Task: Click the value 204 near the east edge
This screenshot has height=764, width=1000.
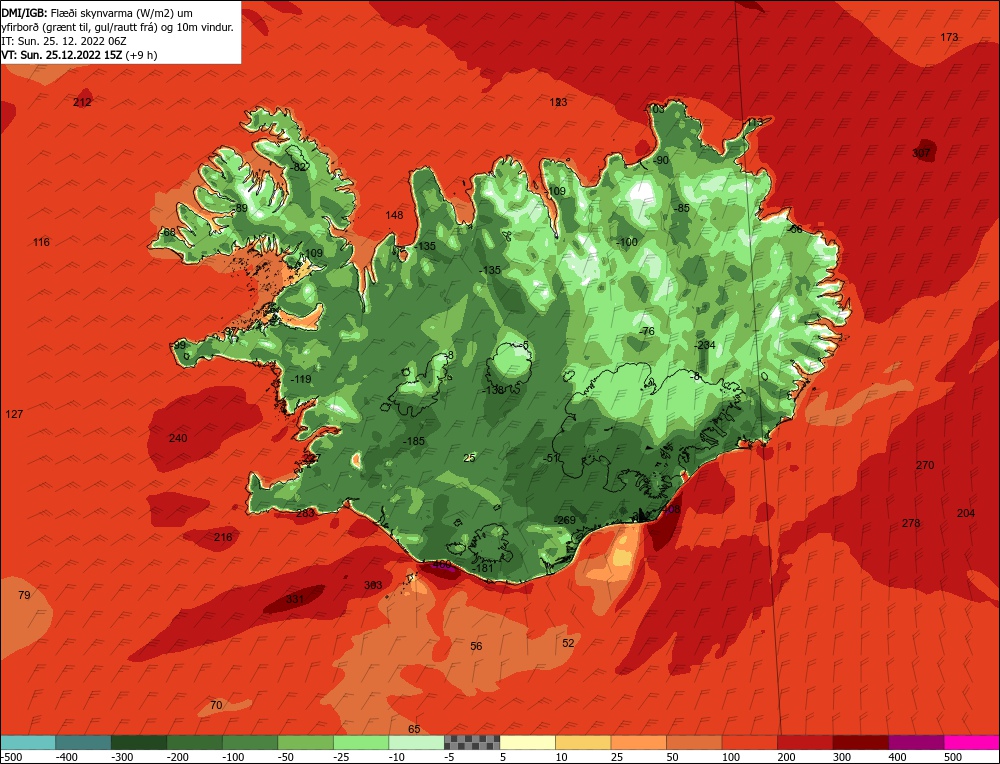Action: pos(966,513)
